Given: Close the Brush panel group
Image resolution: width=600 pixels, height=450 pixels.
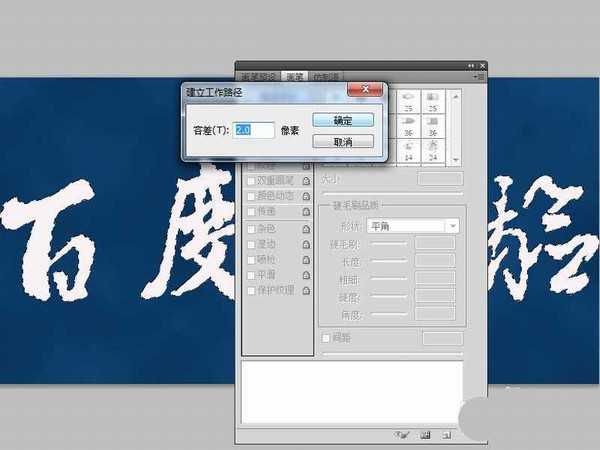Looking at the screenshot, I should (483, 66).
